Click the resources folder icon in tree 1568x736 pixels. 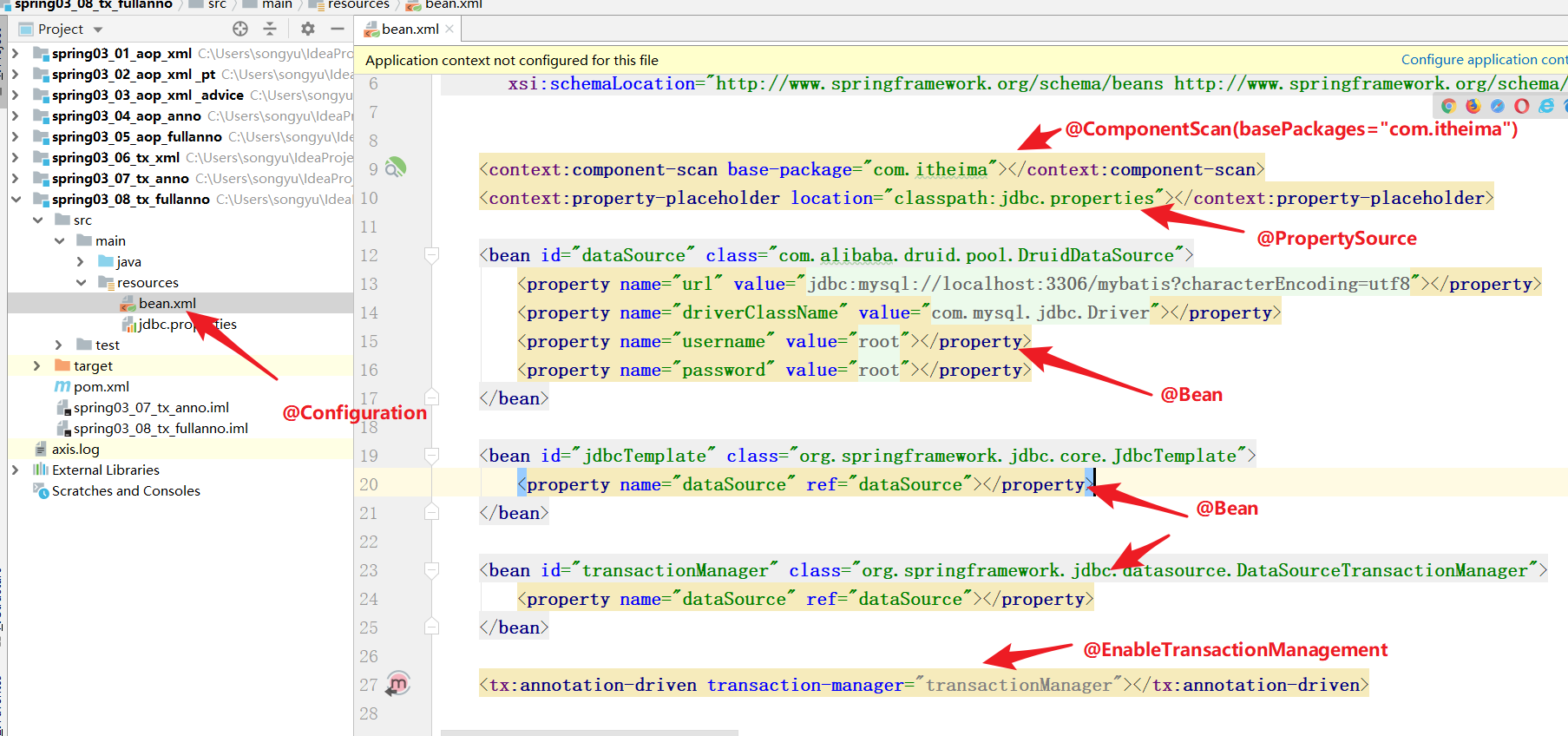click(x=106, y=282)
